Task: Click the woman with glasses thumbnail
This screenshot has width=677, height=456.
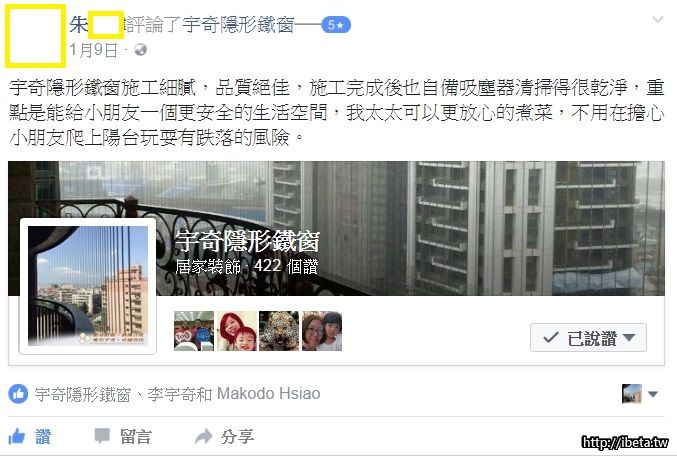Action: (x=322, y=331)
